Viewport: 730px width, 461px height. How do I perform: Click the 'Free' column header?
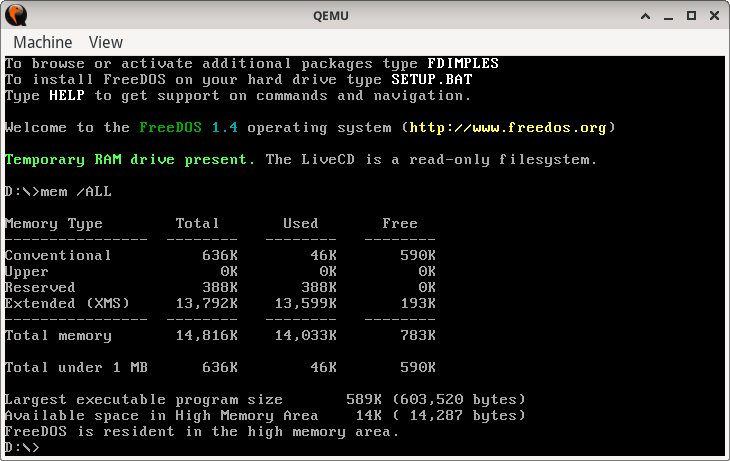[x=400, y=224]
